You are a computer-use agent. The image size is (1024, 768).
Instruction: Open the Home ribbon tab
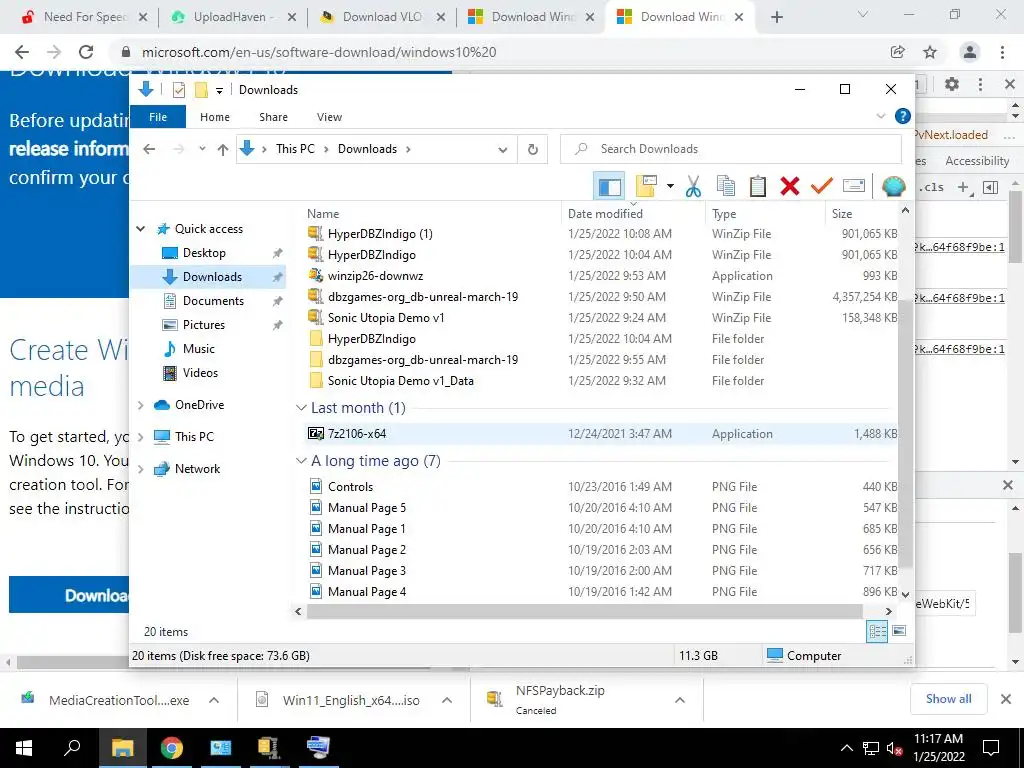click(x=215, y=117)
